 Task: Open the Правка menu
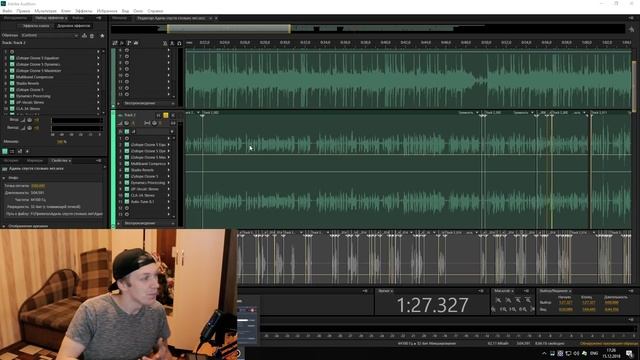pos(23,11)
